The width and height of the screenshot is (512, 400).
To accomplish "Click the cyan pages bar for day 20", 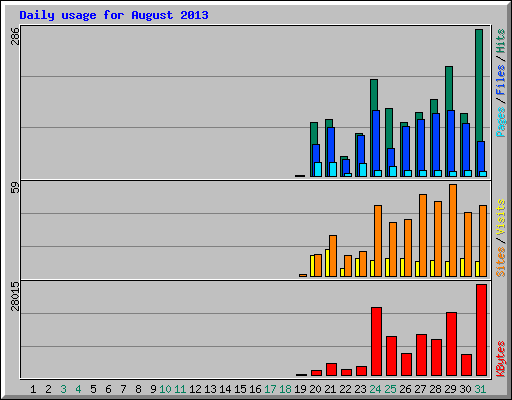I will click(318, 169).
